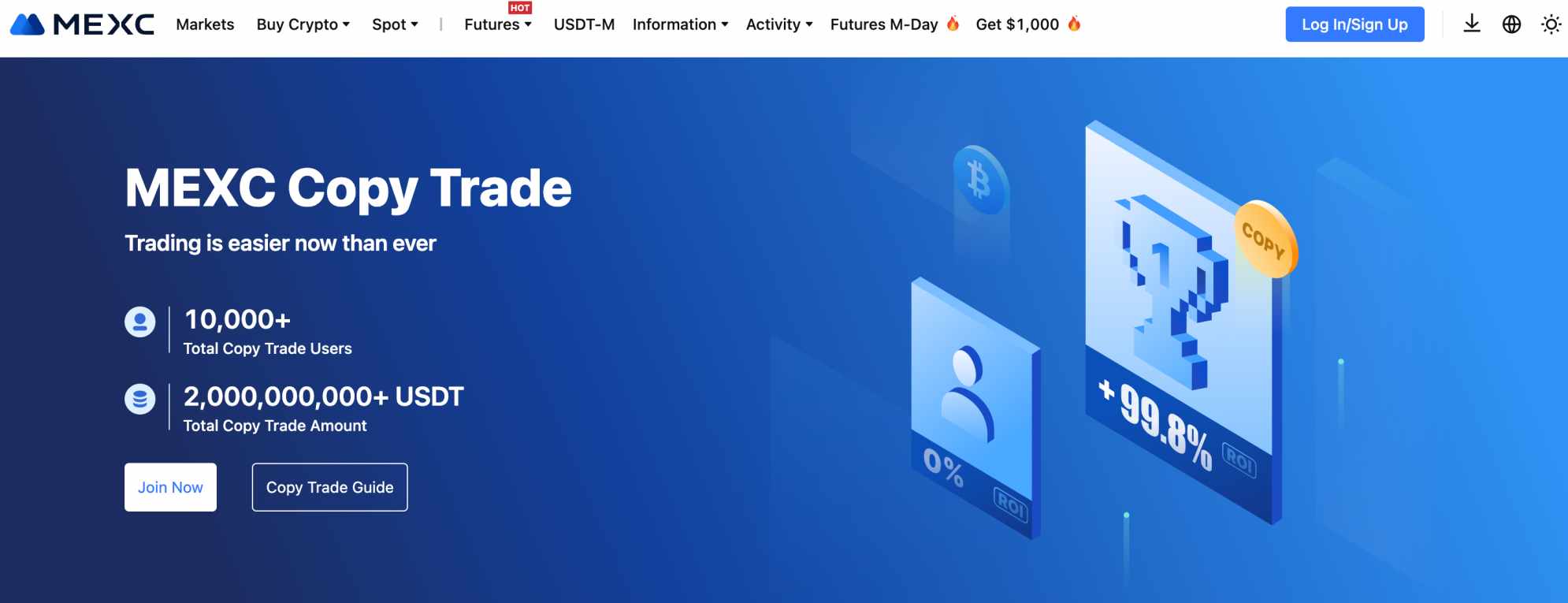This screenshot has width=1568, height=603.
Task: Open the USDT-M menu item
Action: [584, 24]
